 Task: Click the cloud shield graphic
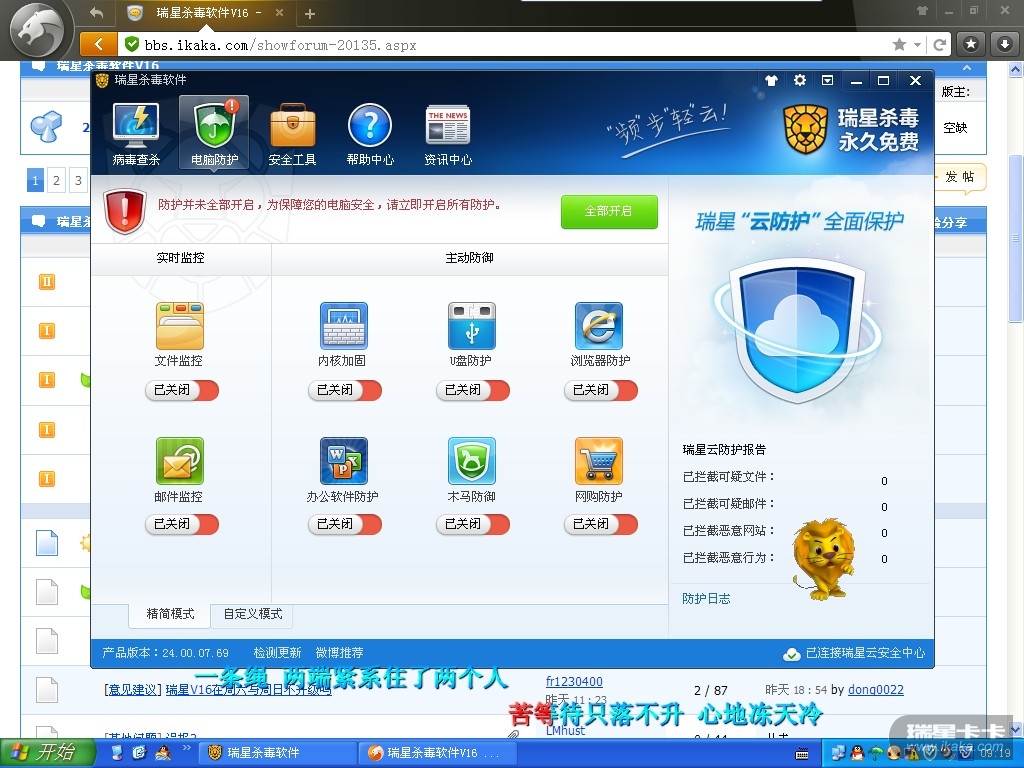tap(796, 330)
